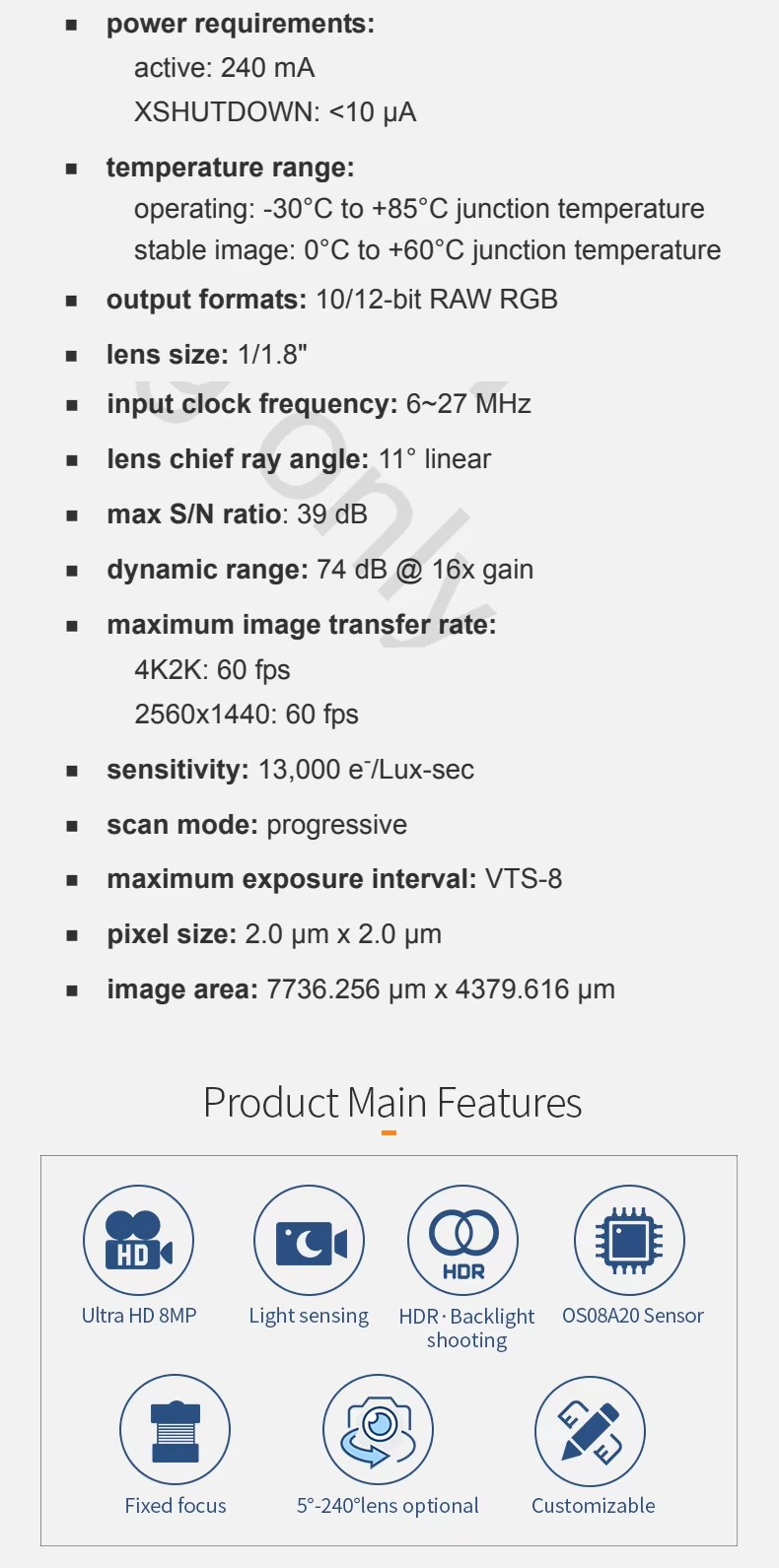Select the temperature range spec line
This screenshot has width=779, height=1568.
(x=230, y=168)
